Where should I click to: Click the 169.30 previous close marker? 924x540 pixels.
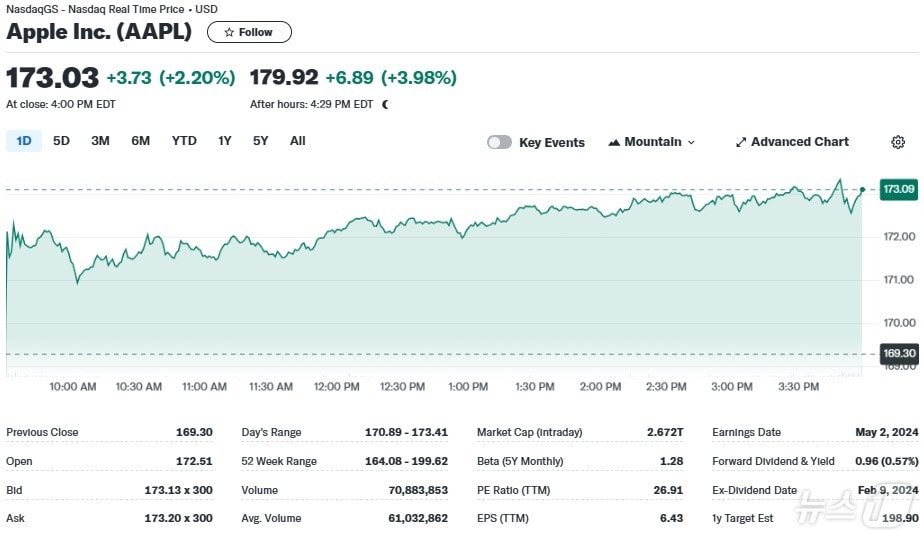coord(898,353)
